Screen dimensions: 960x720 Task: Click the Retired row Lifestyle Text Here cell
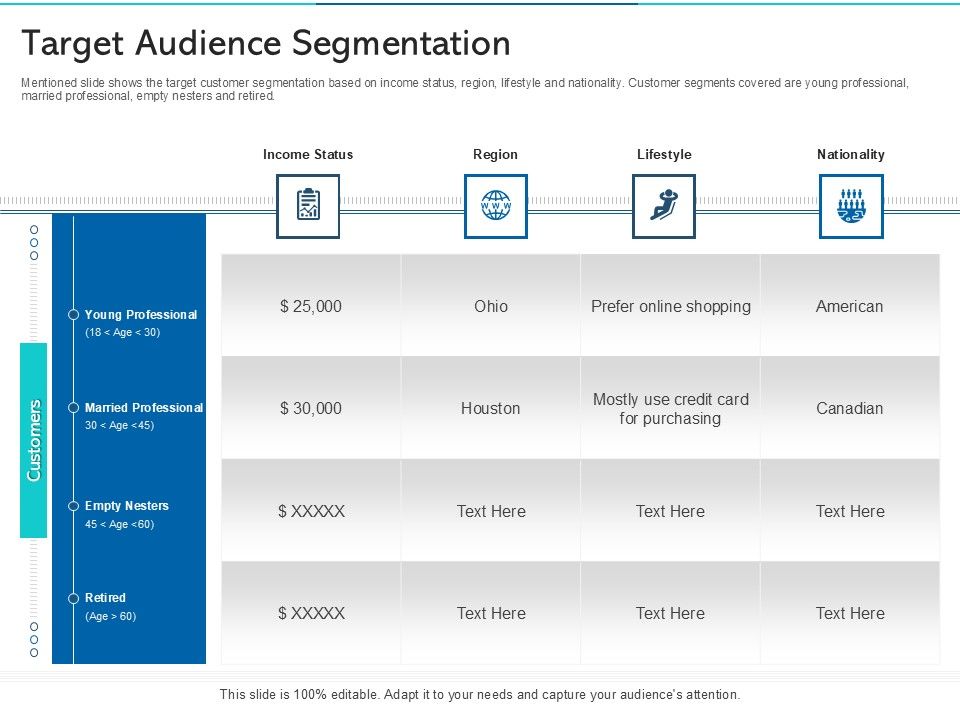coord(670,613)
